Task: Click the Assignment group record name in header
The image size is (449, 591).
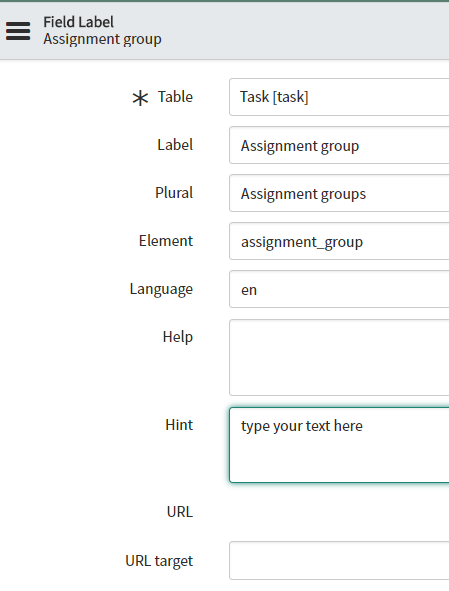Action: [103, 39]
